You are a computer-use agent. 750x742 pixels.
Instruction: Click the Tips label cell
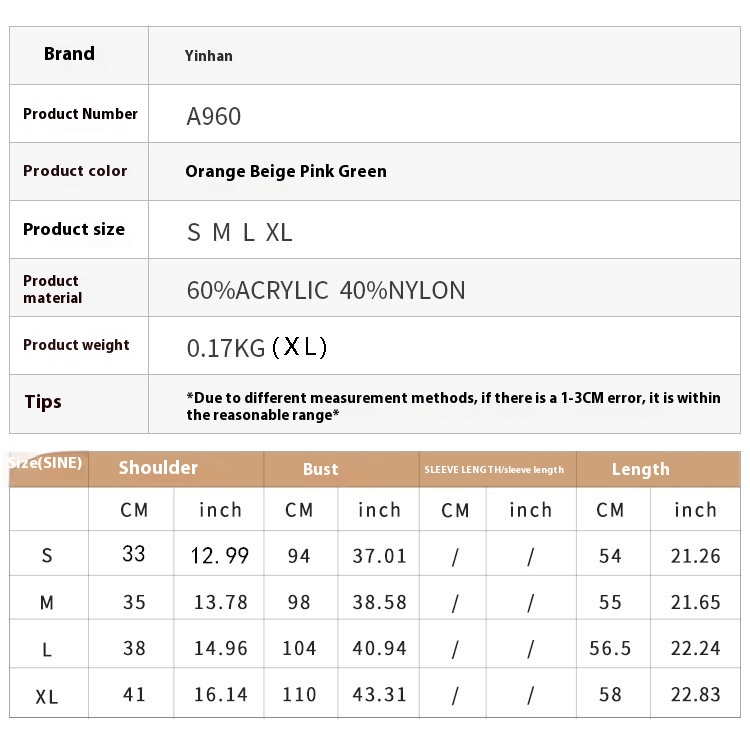(x=43, y=402)
